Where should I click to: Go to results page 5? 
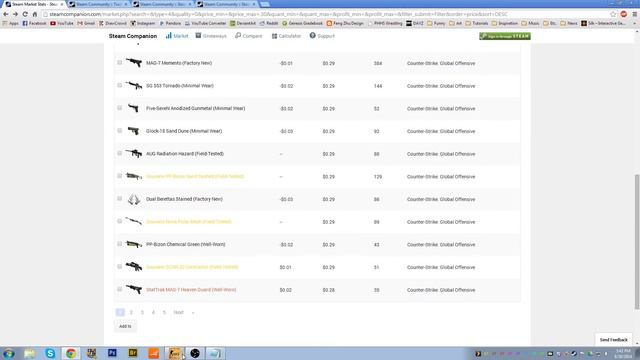(x=164, y=312)
